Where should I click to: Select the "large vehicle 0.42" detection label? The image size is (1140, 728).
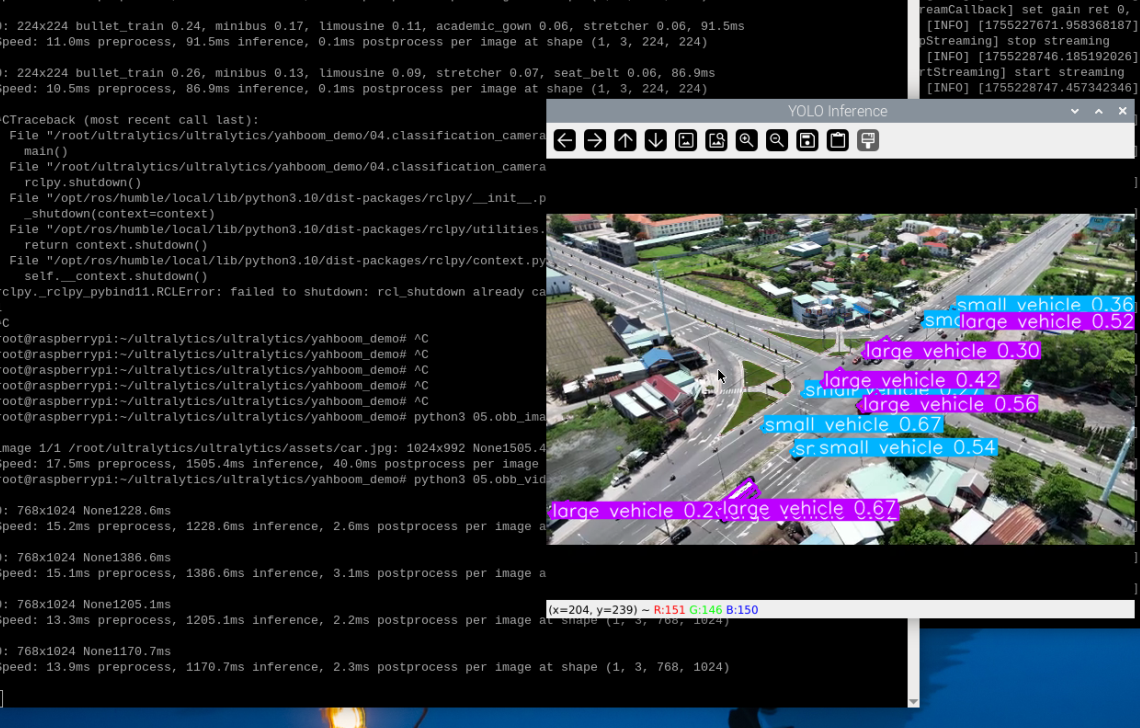[911, 380]
